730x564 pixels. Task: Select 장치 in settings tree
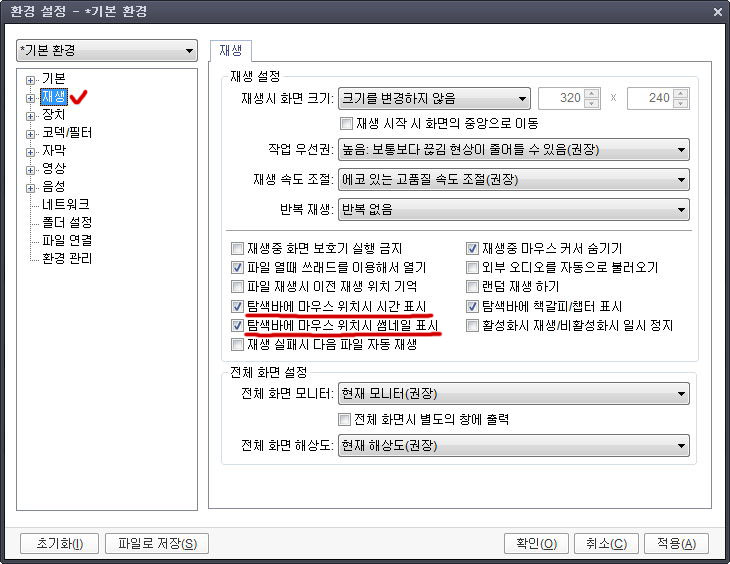point(54,115)
